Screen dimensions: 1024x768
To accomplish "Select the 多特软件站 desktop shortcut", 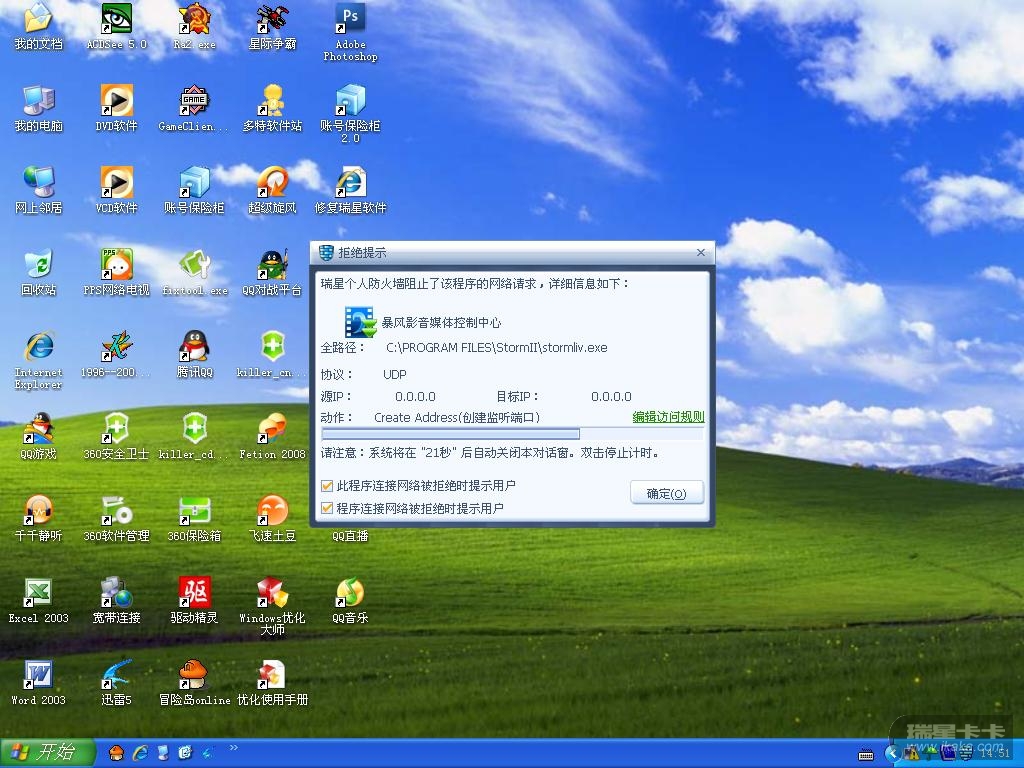I will (272, 108).
